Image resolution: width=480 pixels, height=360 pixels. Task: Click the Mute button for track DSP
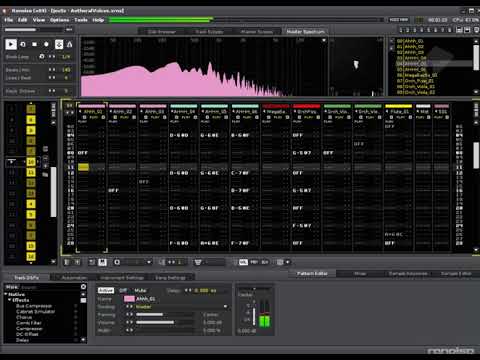pyautogui.click(x=140, y=290)
